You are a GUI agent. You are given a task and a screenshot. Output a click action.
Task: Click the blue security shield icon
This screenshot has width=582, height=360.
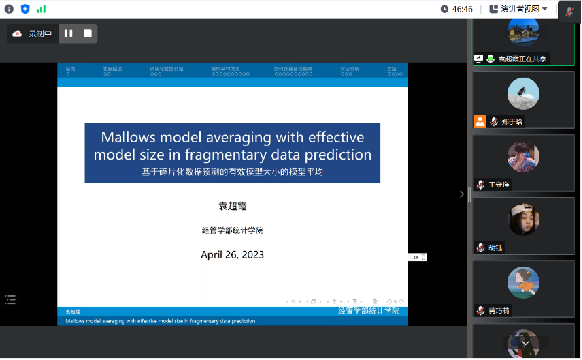click(x=25, y=9)
